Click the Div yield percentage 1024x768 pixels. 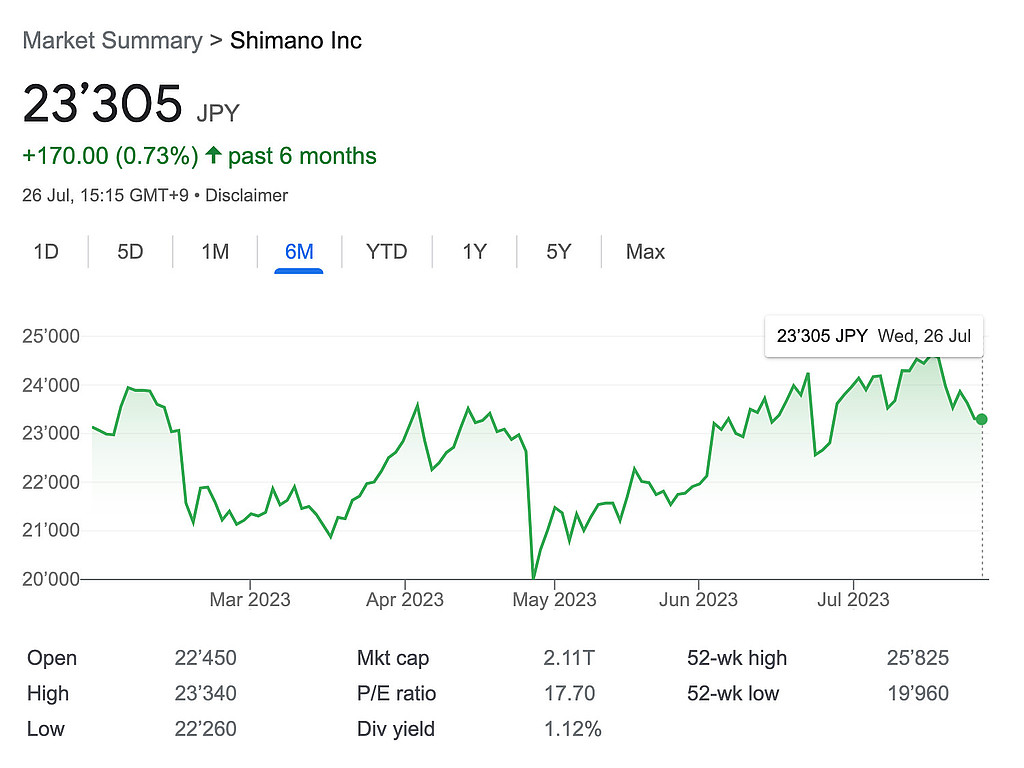pos(572,729)
